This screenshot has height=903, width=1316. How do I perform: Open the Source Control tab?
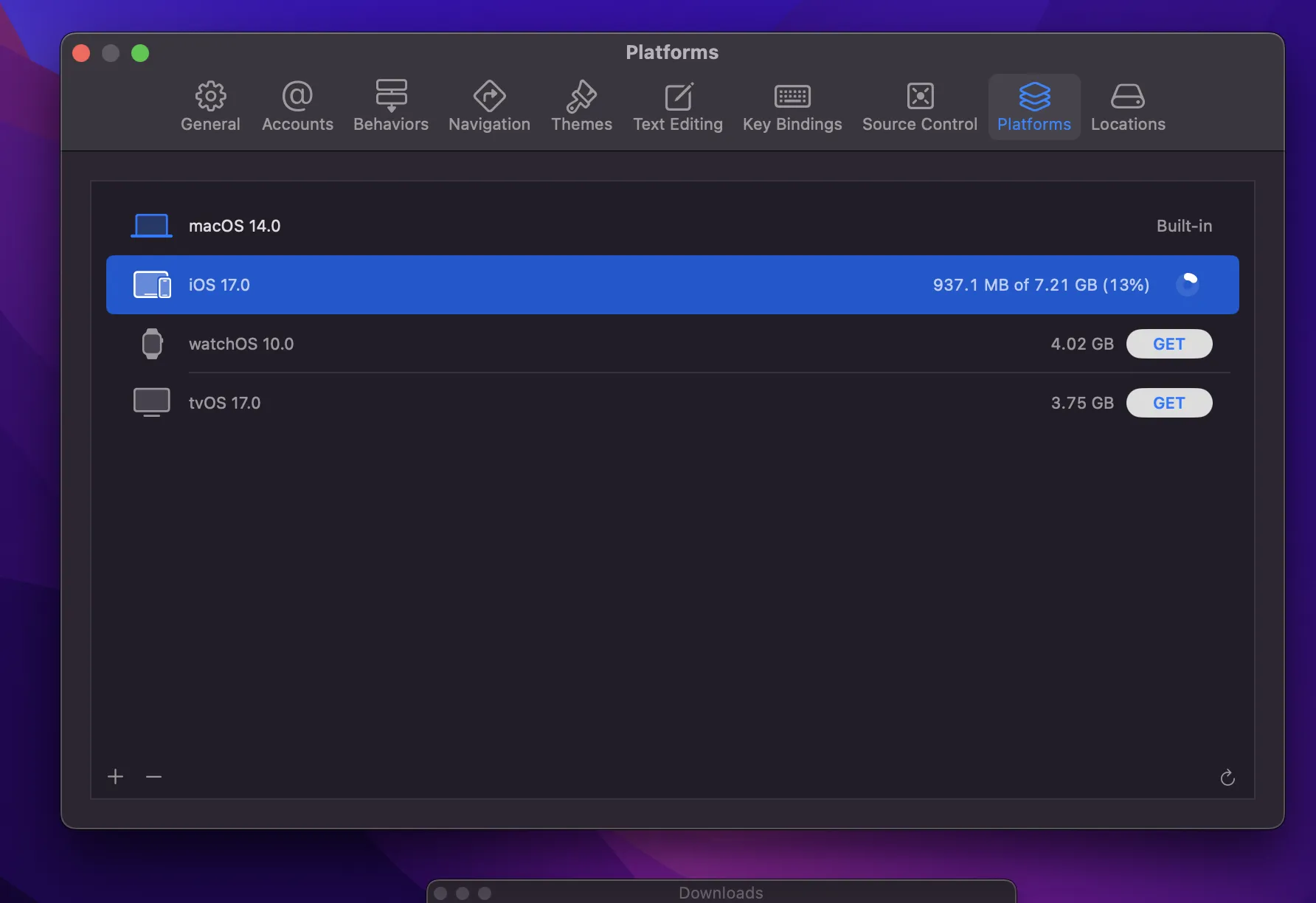920,106
